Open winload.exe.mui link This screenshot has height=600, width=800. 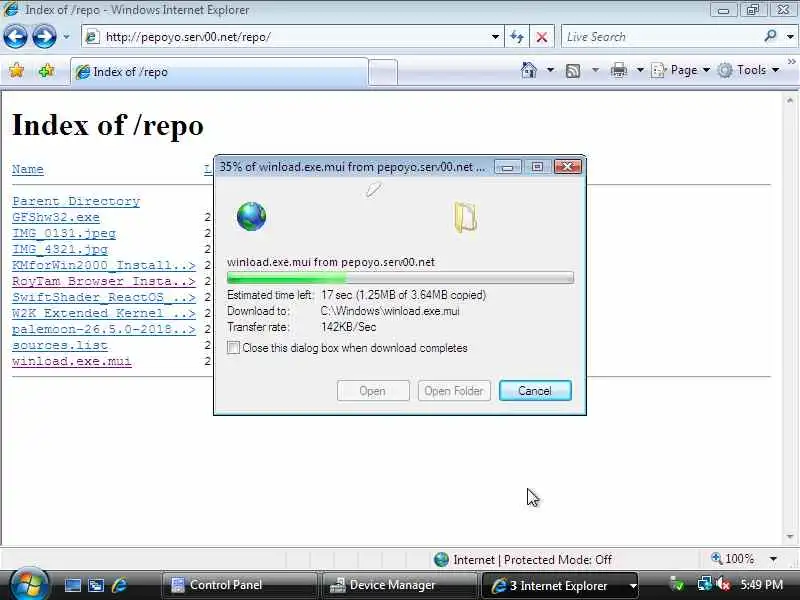click(x=71, y=361)
